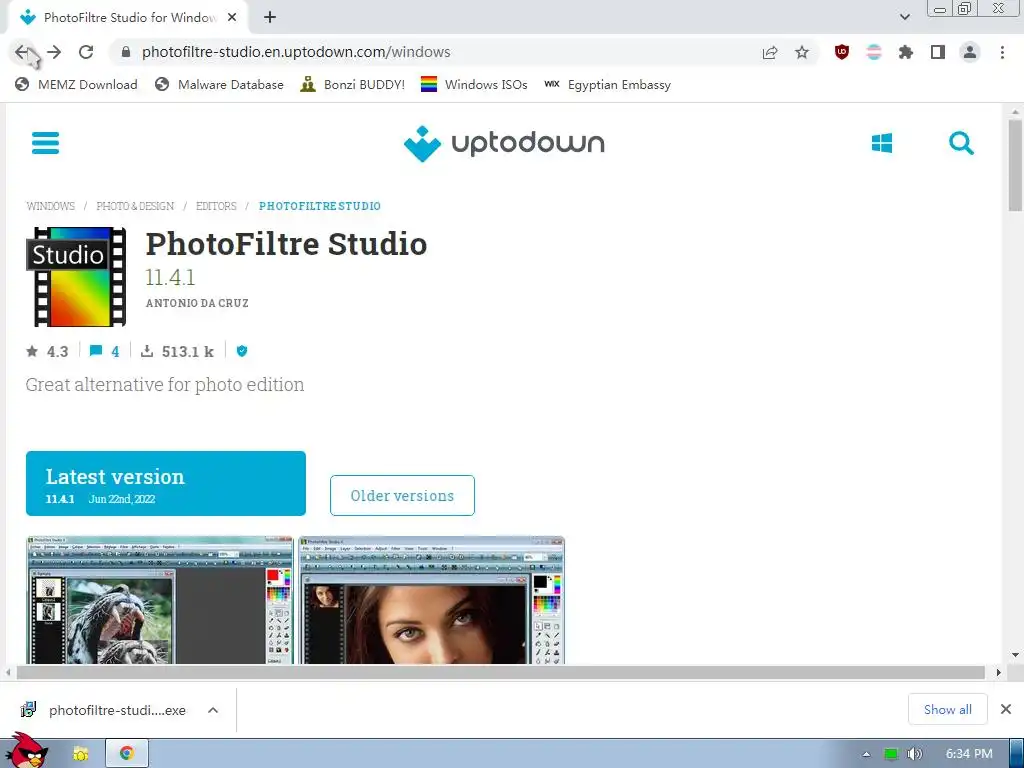Open the woman's face screenshot thumbnail
The image size is (1024, 768).
pyautogui.click(x=432, y=600)
